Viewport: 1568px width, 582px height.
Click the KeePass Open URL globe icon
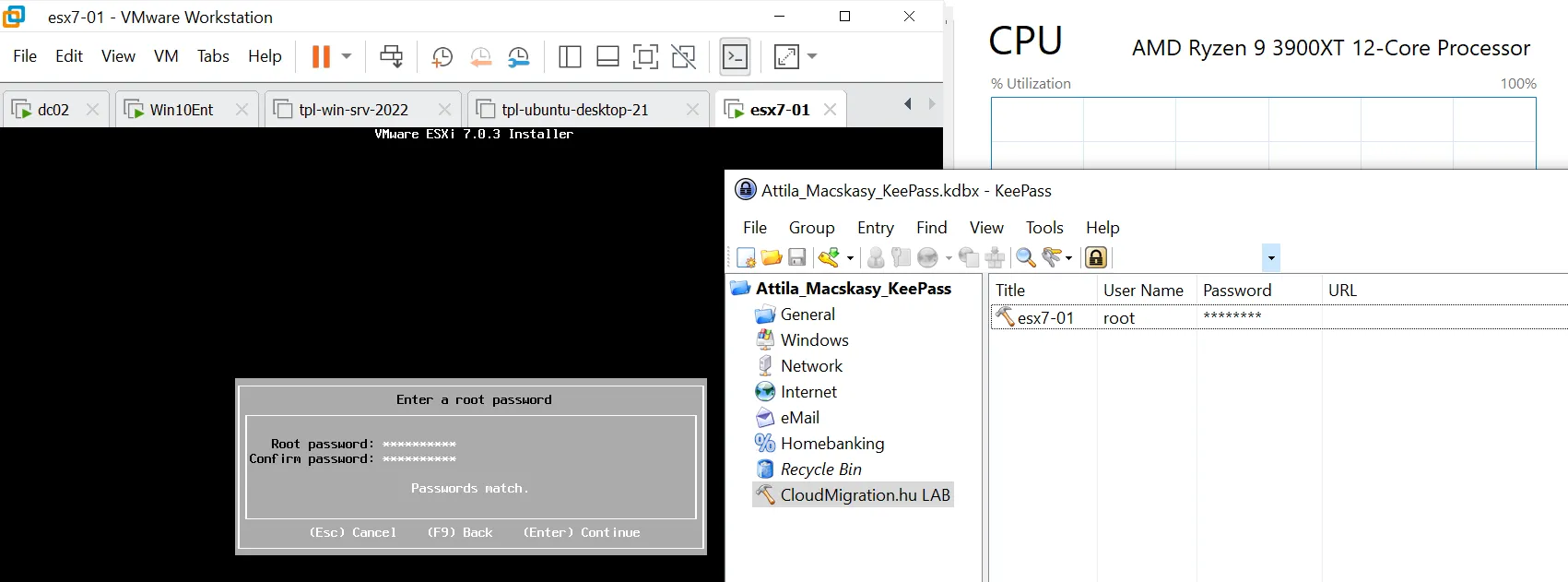(928, 257)
